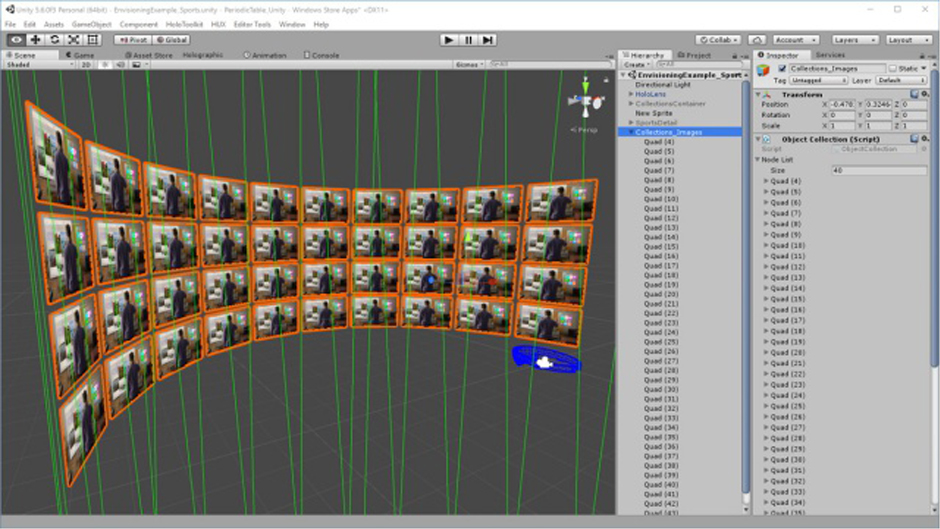Open the Editor Tools menu
Screen dimensions: 940x529
click(252, 25)
